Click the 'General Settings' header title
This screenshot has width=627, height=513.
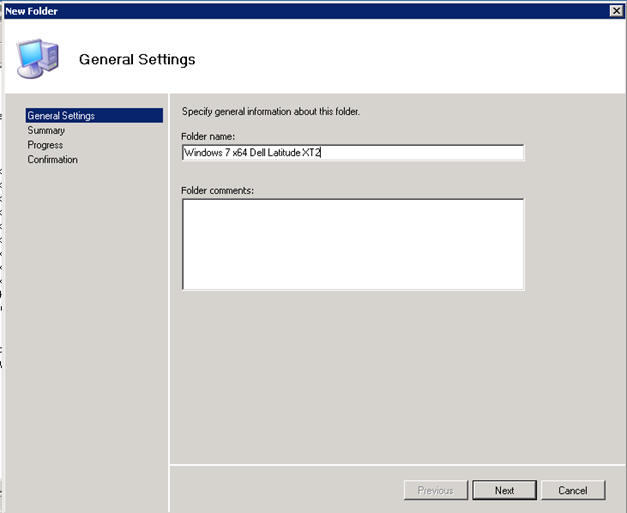tap(137, 59)
